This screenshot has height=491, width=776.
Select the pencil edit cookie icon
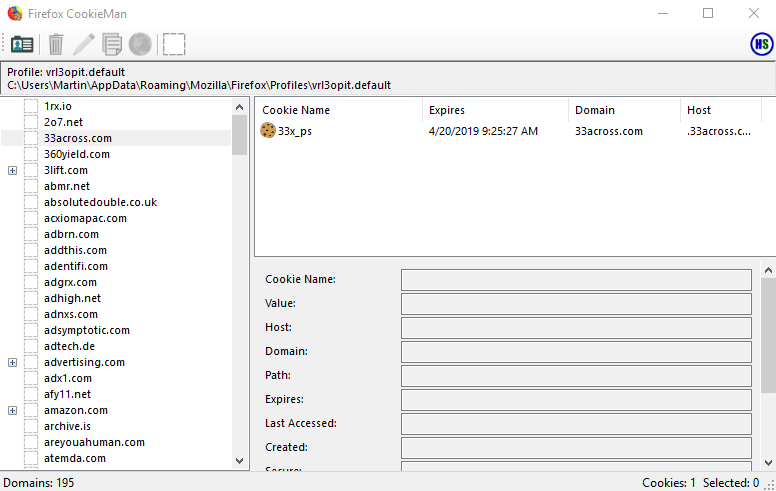[x=84, y=44]
